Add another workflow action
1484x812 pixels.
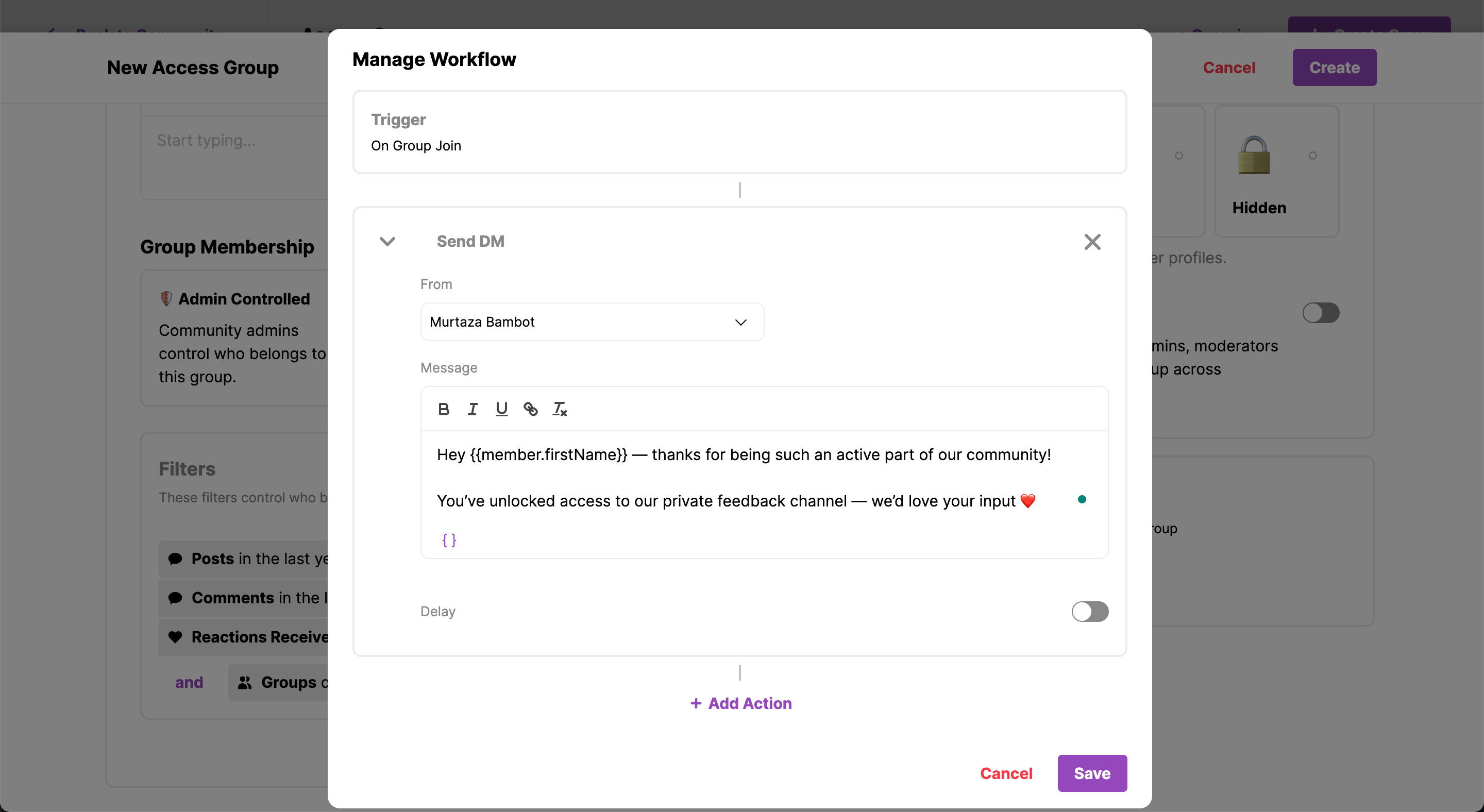pos(740,703)
